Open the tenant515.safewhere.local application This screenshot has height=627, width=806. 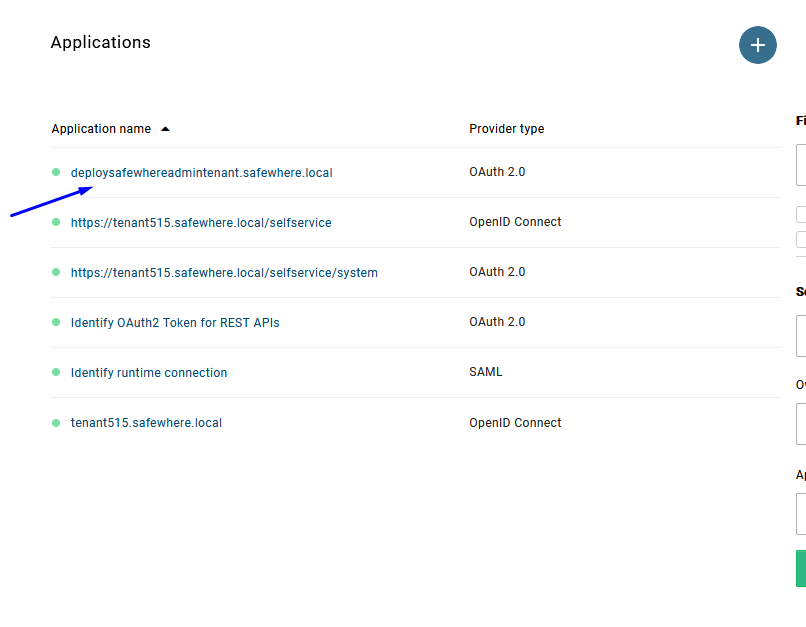tap(146, 423)
